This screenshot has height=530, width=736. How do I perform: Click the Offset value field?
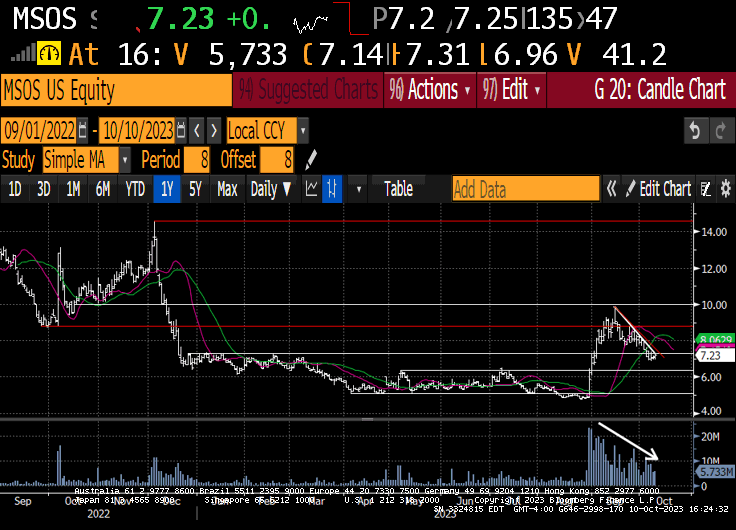click(x=276, y=160)
